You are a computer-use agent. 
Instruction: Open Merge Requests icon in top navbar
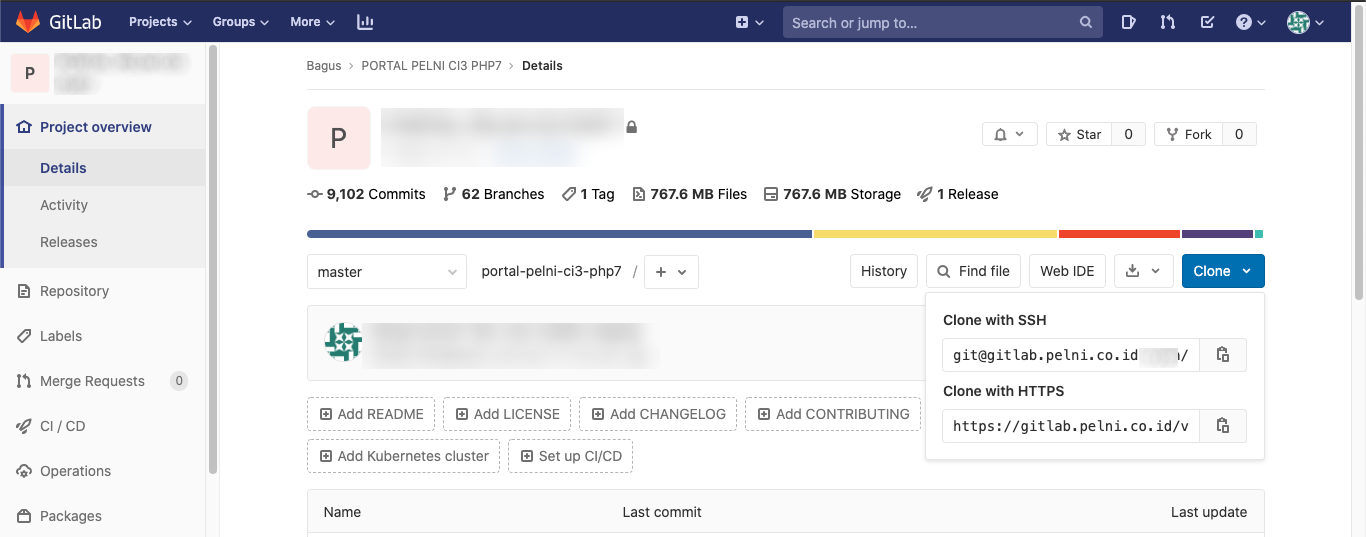coord(1167,22)
